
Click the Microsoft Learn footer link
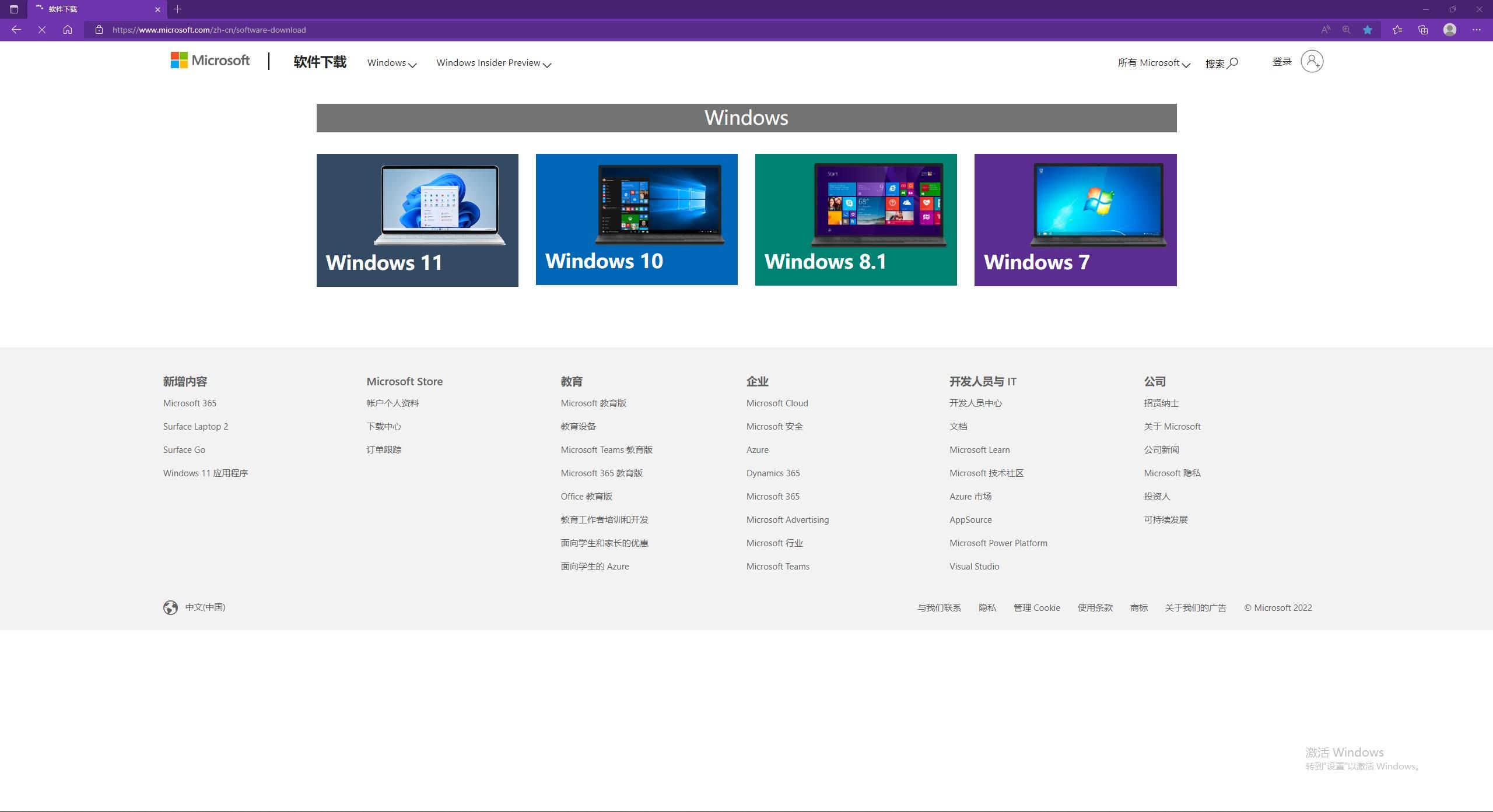pyautogui.click(x=979, y=450)
